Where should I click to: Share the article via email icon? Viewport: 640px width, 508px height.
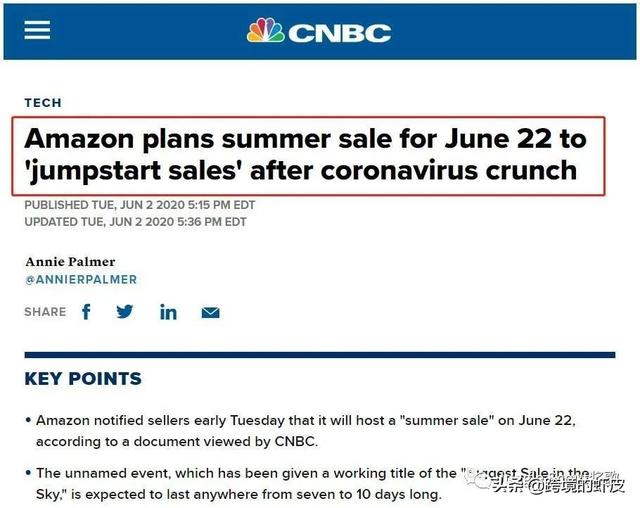pos(211,313)
